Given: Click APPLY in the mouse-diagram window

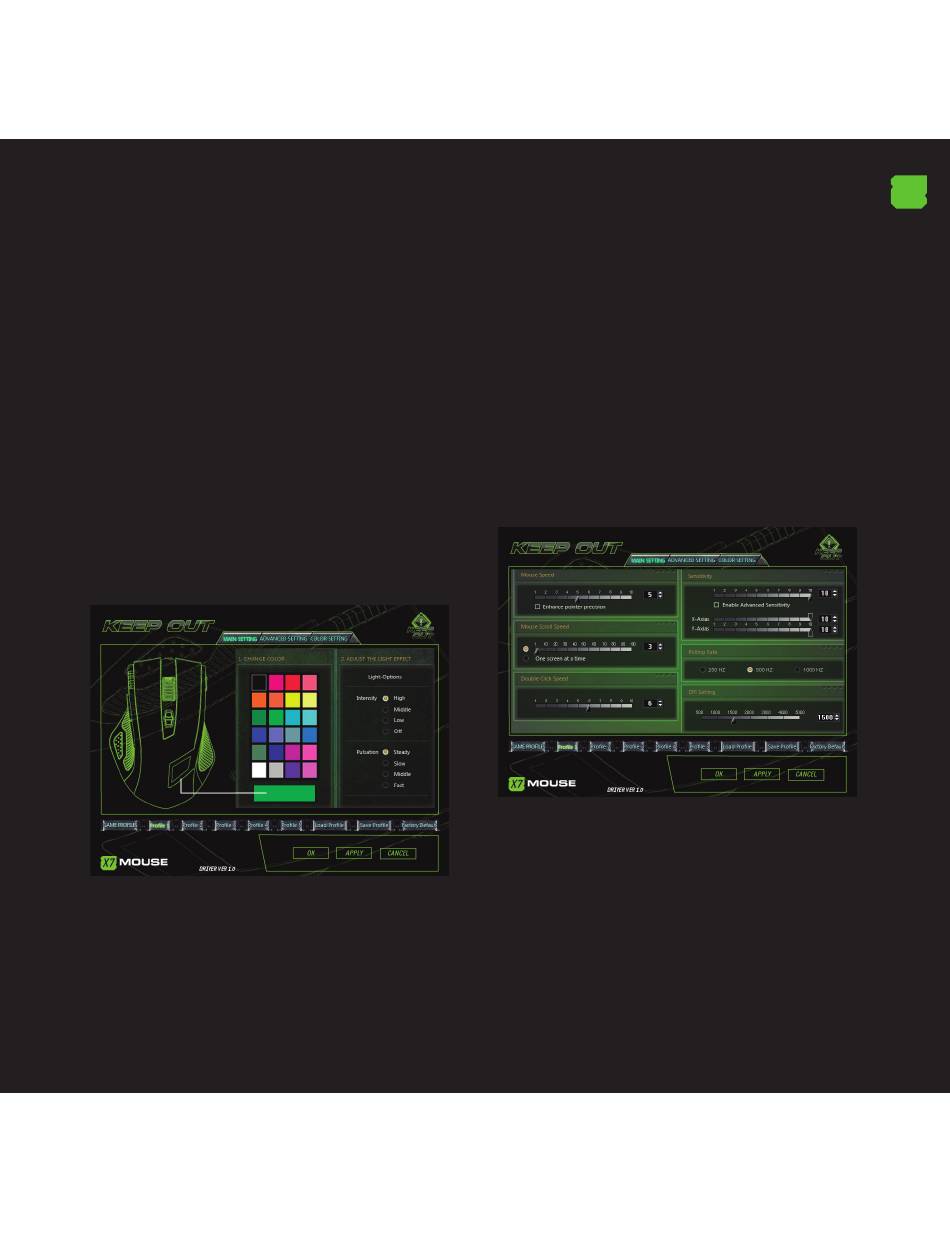Looking at the screenshot, I should [354, 853].
